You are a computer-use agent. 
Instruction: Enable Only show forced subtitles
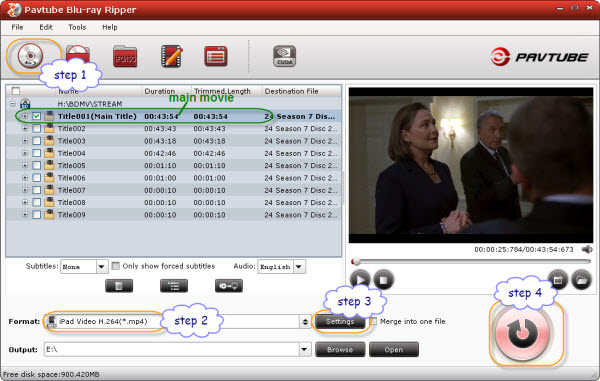pyautogui.click(x=116, y=265)
